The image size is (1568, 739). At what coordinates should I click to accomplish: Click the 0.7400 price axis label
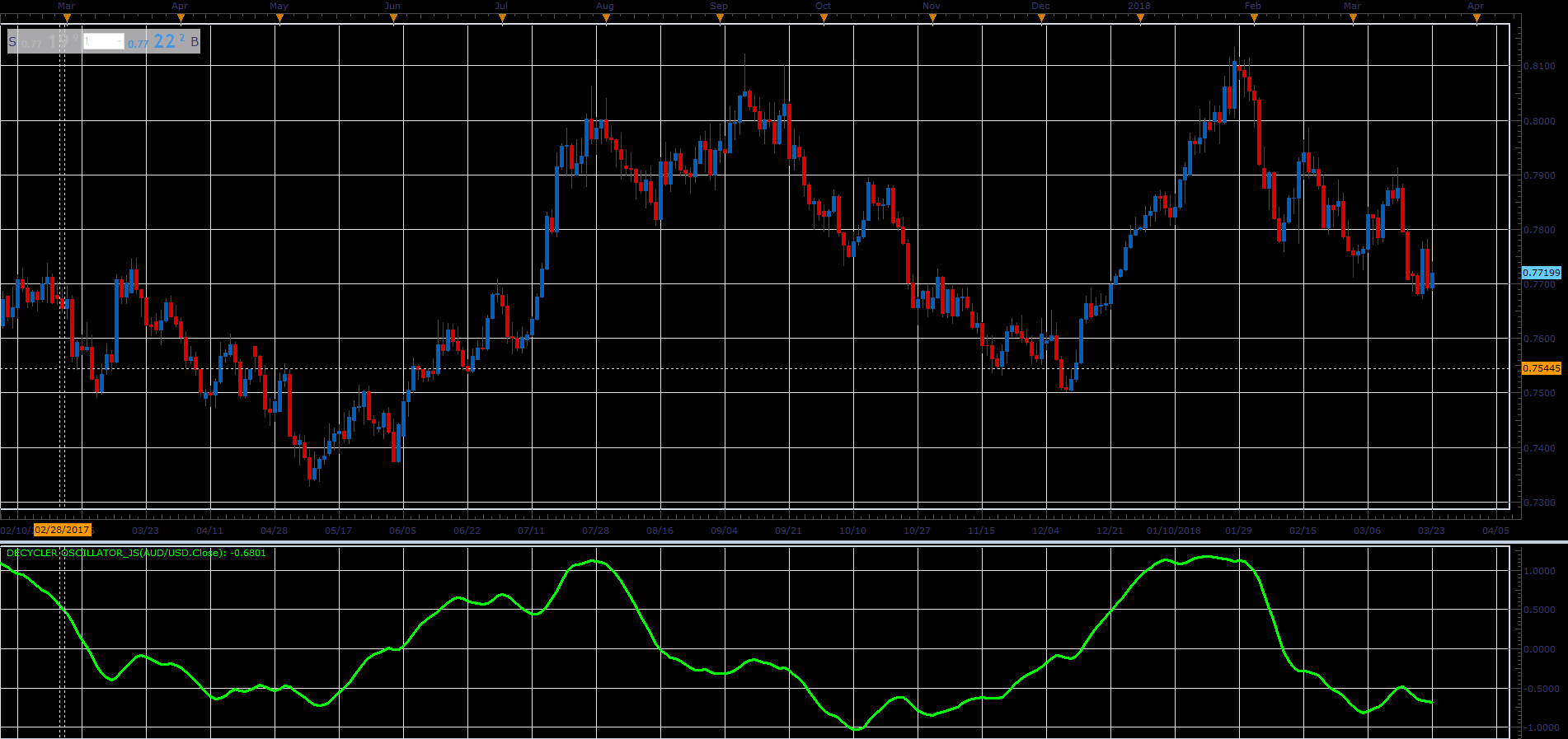click(1539, 448)
